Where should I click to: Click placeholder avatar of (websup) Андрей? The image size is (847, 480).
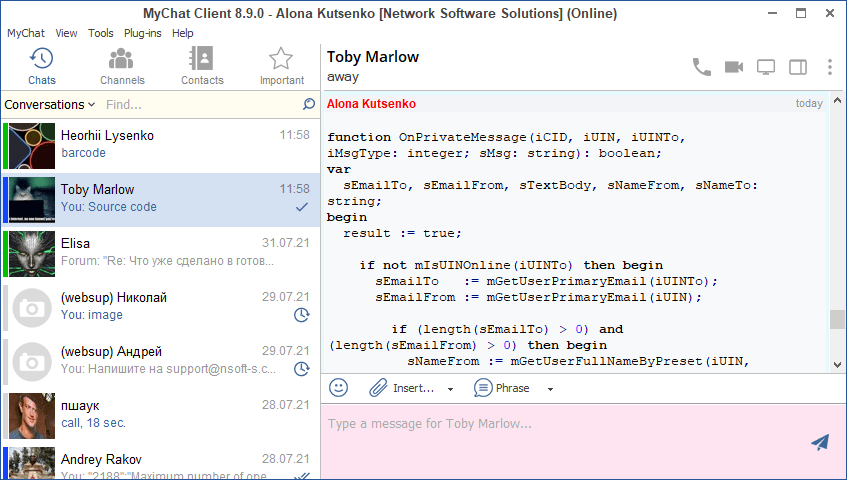coord(32,362)
